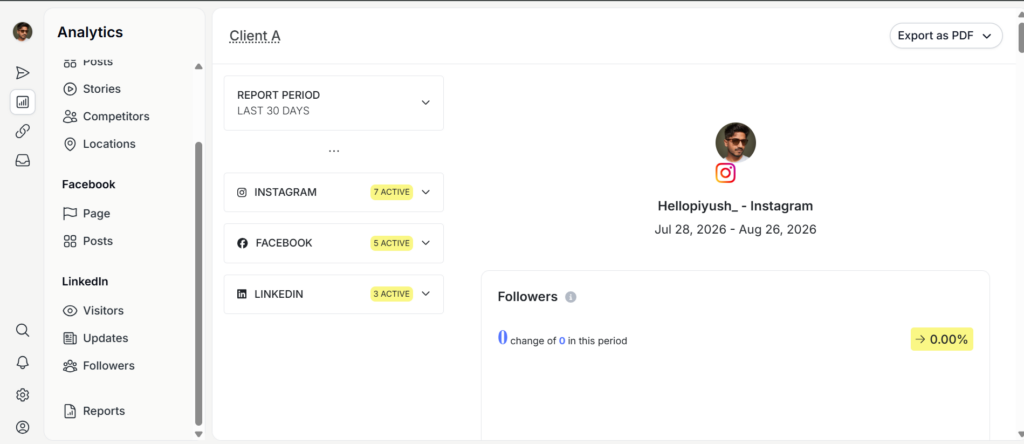1024x444 pixels.
Task: Click the three-dot ellipsis below Report Period
Action: point(334,151)
